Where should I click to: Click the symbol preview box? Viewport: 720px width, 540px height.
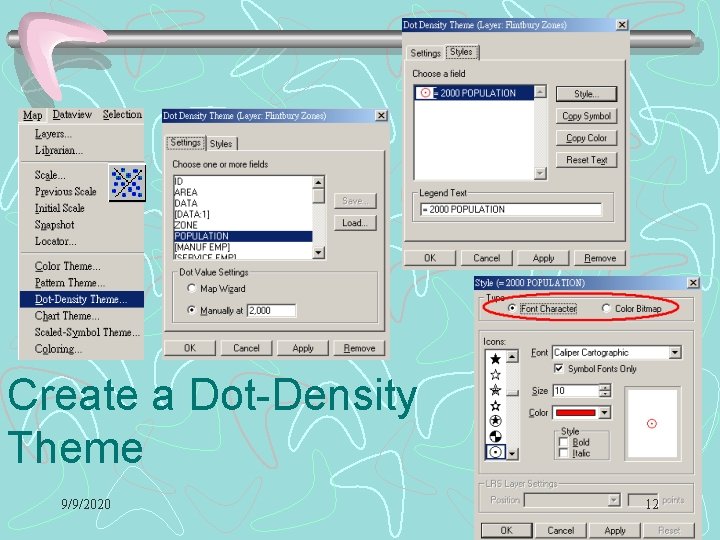(652, 423)
